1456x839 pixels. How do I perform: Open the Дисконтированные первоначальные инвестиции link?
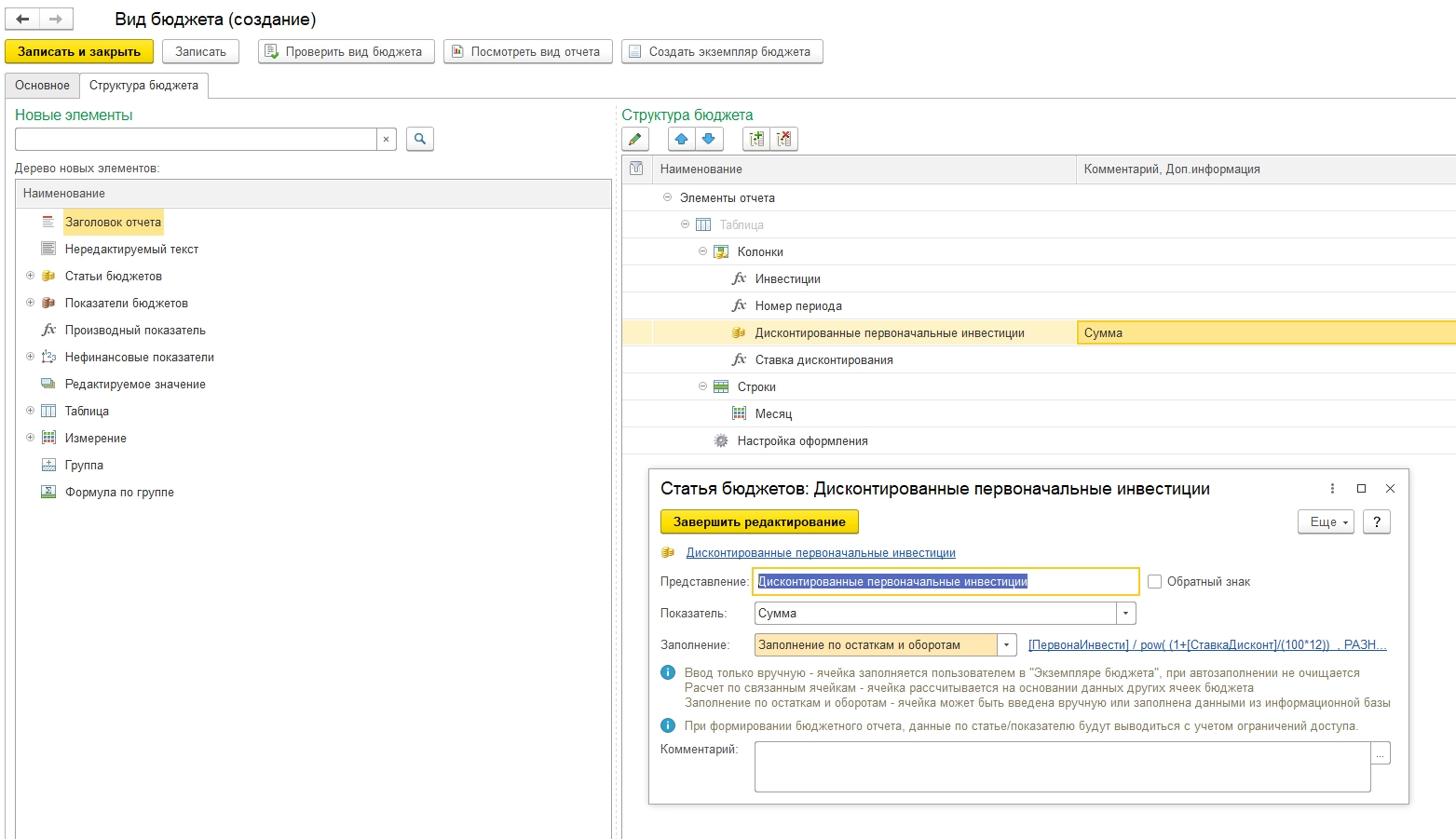coord(821,552)
